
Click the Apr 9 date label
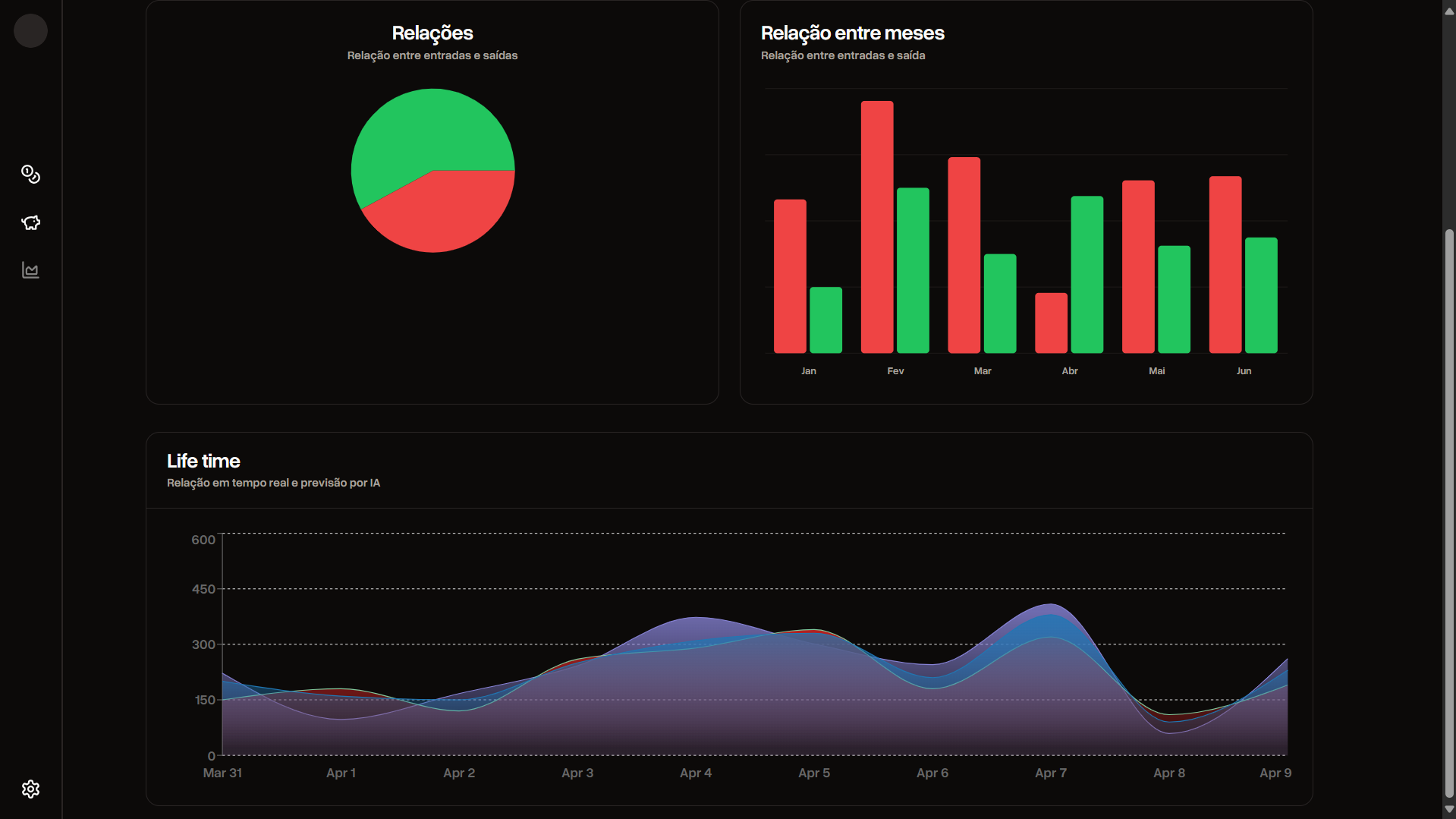1275,773
